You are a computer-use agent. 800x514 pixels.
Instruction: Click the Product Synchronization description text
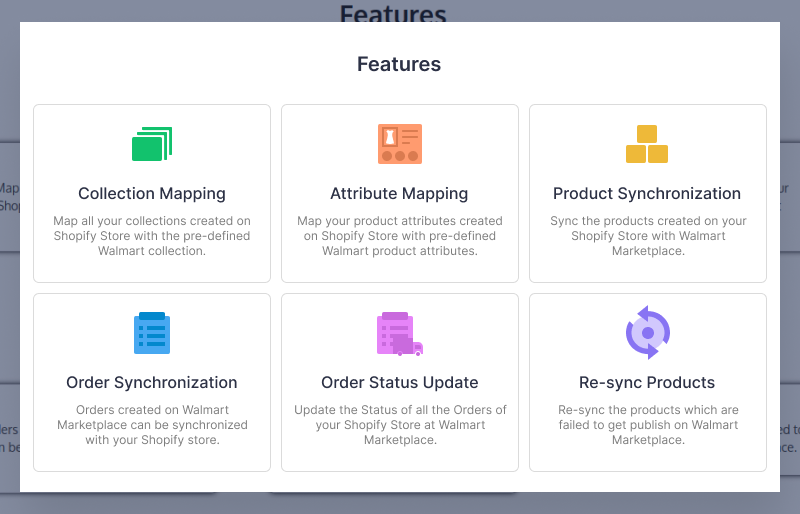648,236
